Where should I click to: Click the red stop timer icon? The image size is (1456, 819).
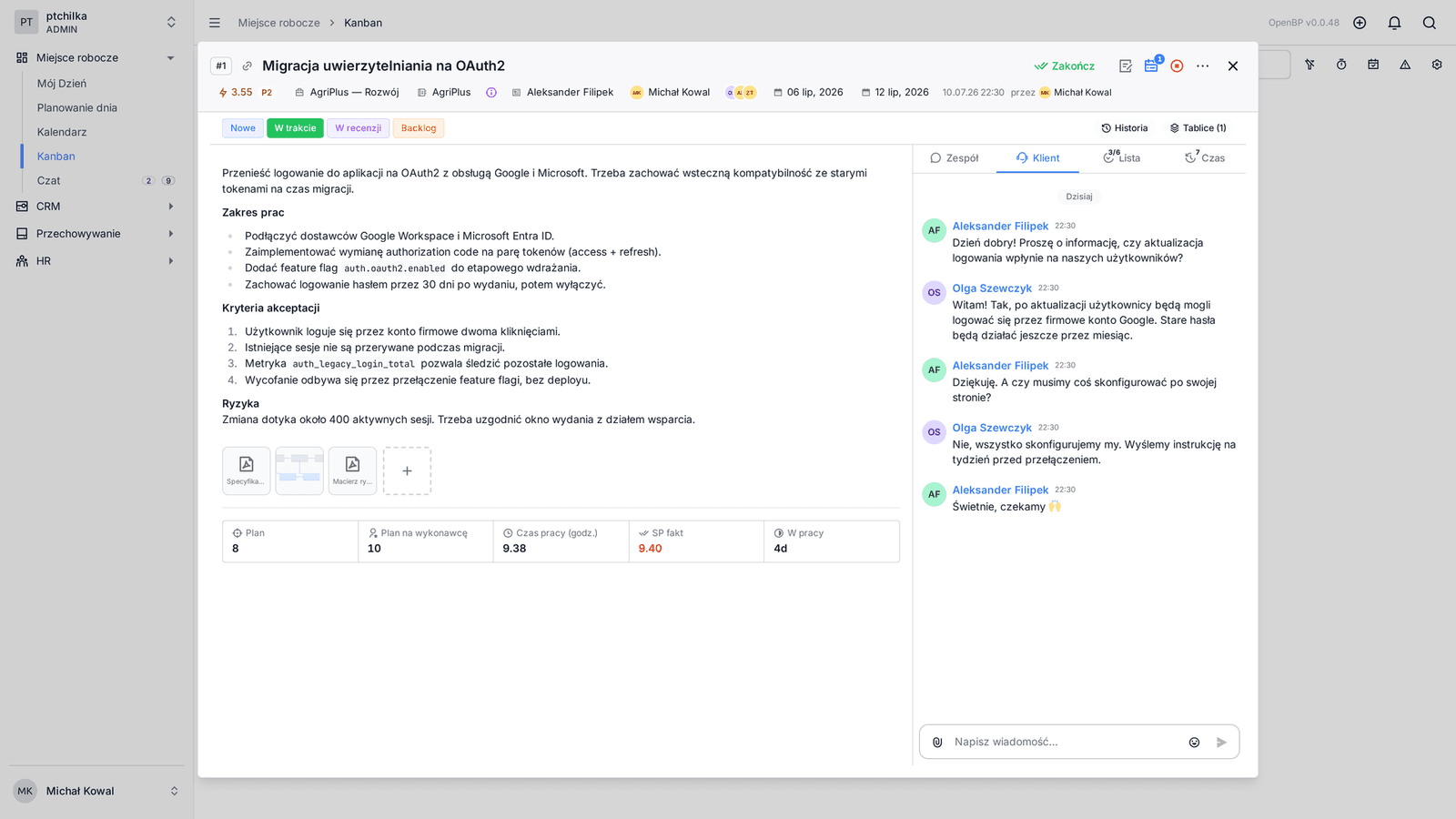[1177, 66]
